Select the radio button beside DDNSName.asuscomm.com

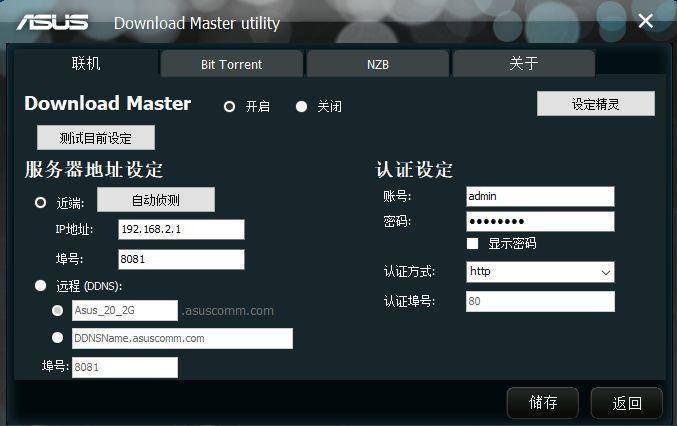coord(57,338)
